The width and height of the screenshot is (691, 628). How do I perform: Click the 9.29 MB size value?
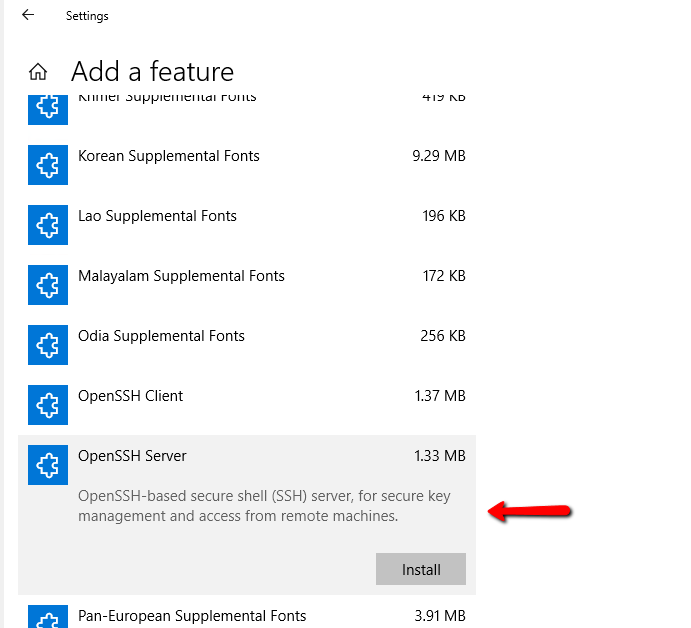[x=439, y=156]
